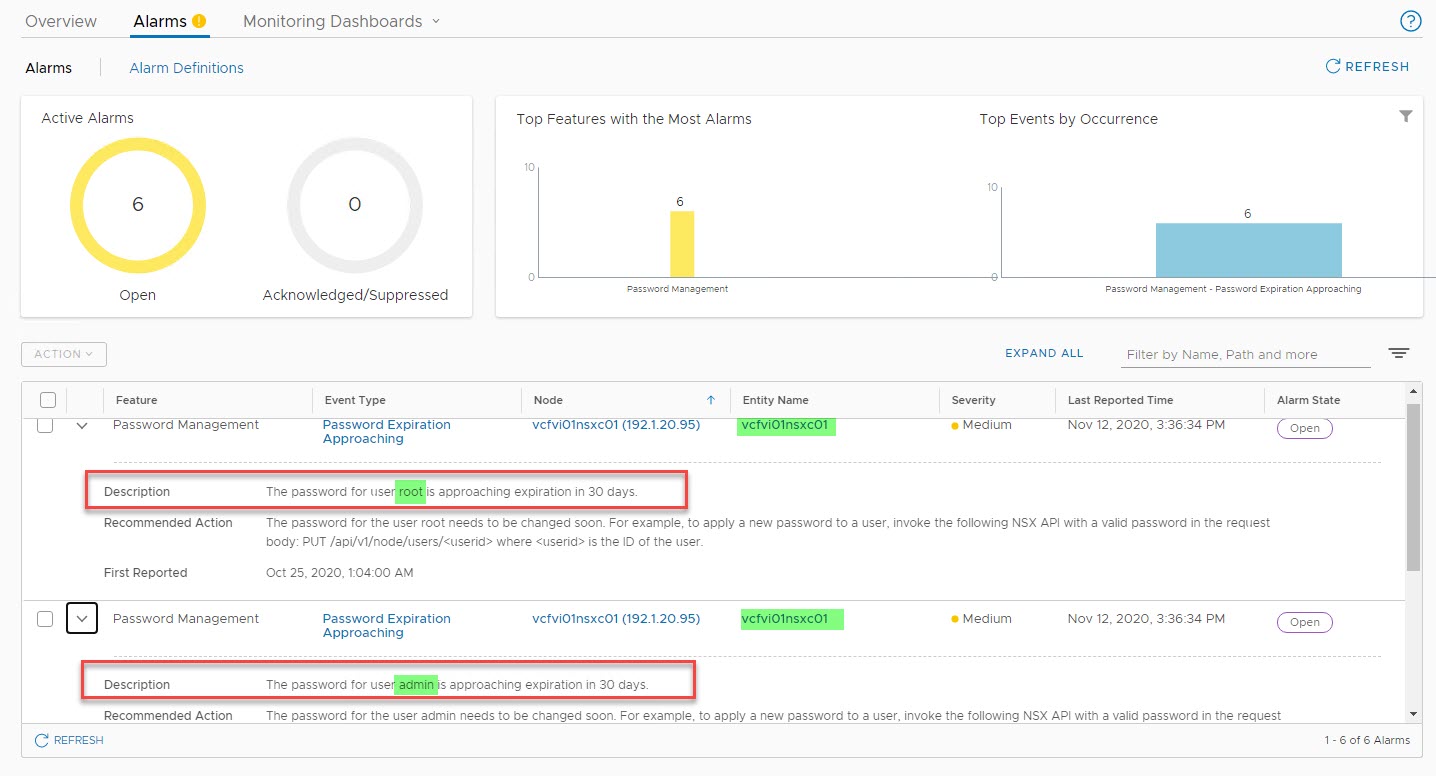Collapse the admin password alarm row chevron
Screen dimensions: 1436x776
point(83,619)
